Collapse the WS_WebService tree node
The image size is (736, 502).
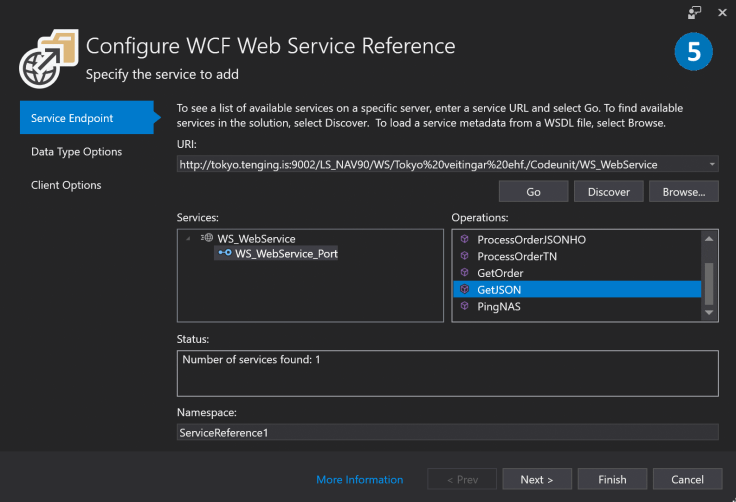(x=189, y=239)
